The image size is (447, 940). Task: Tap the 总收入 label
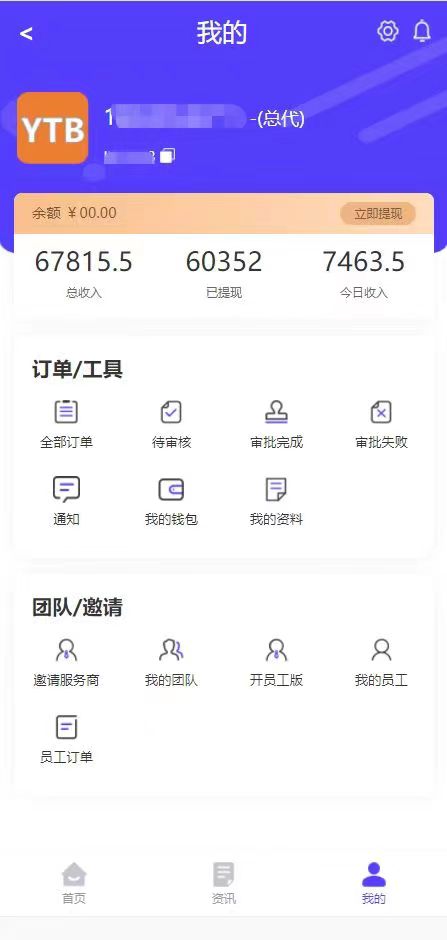pyautogui.click(x=84, y=293)
